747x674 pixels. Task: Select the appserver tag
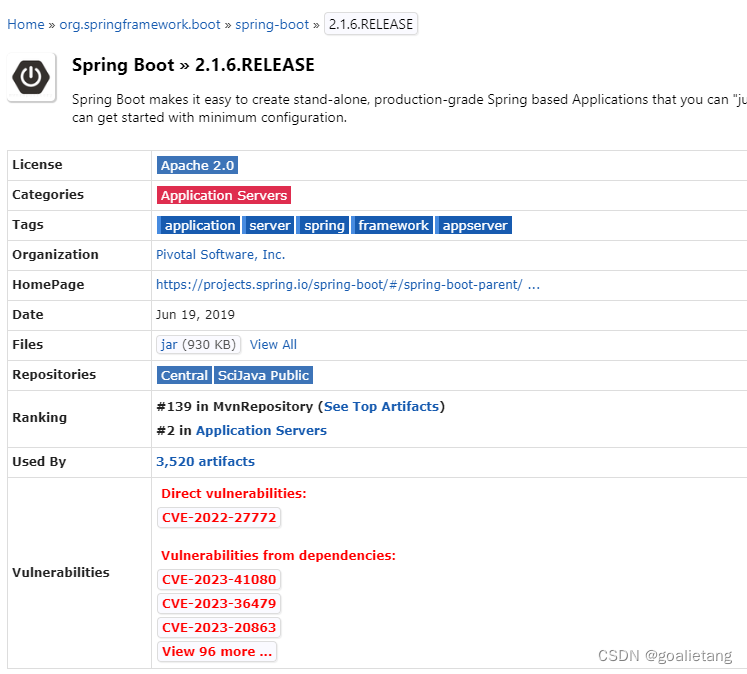point(474,225)
